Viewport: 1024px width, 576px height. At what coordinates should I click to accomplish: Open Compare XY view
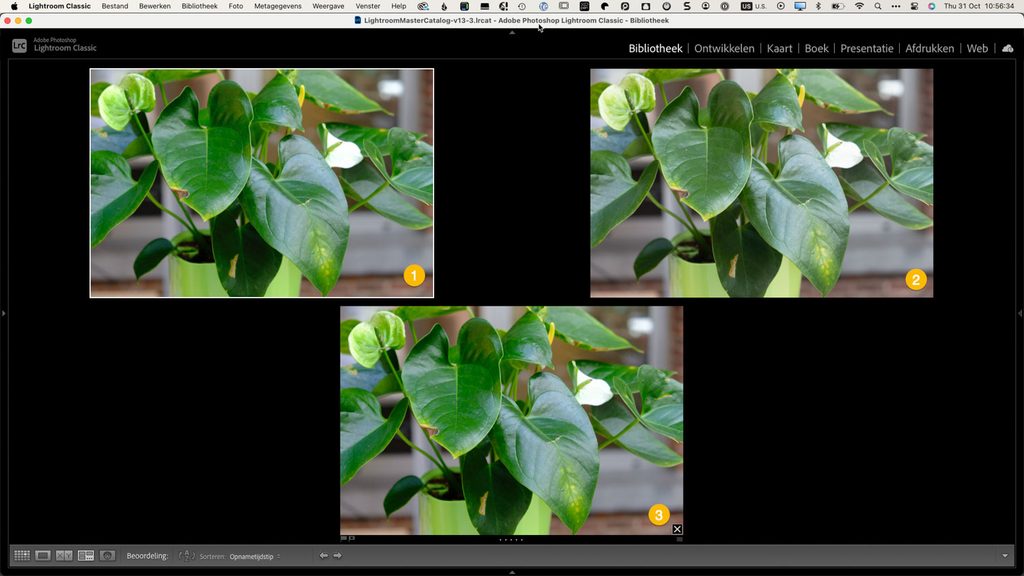click(x=64, y=556)
